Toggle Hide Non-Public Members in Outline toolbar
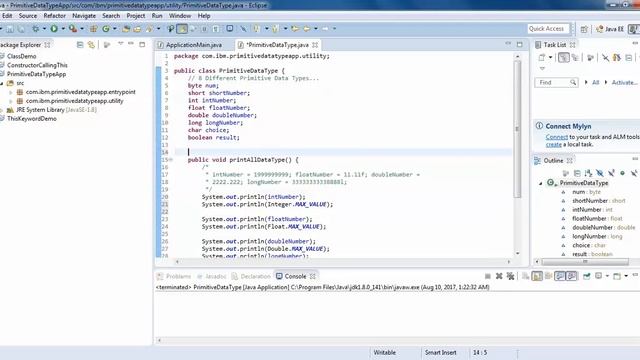Image resolution: width=640 pixels, height=360 pixels. click(x=622, y=173)
